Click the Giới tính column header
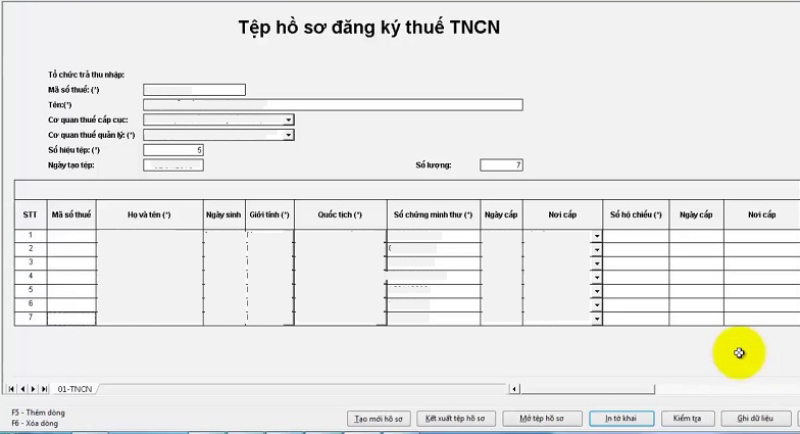Screen dimensions: 800x434 (x=269, y=215)
